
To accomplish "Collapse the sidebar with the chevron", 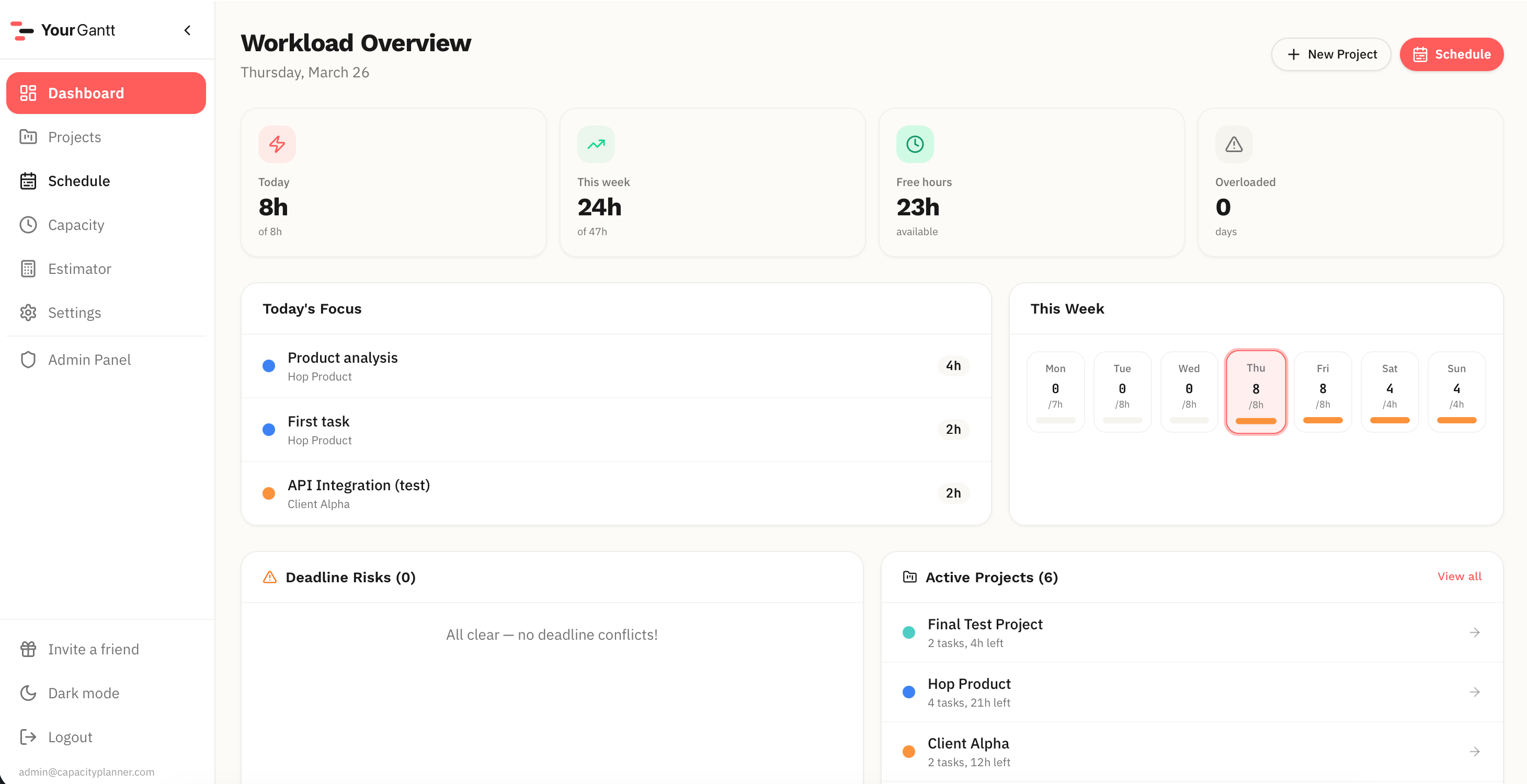I will click(x=187, y=30).
